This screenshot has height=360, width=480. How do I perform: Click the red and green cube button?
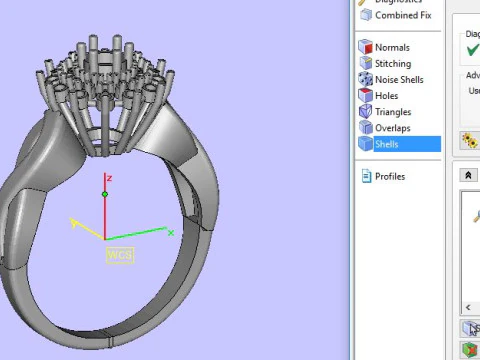[470, 350]
